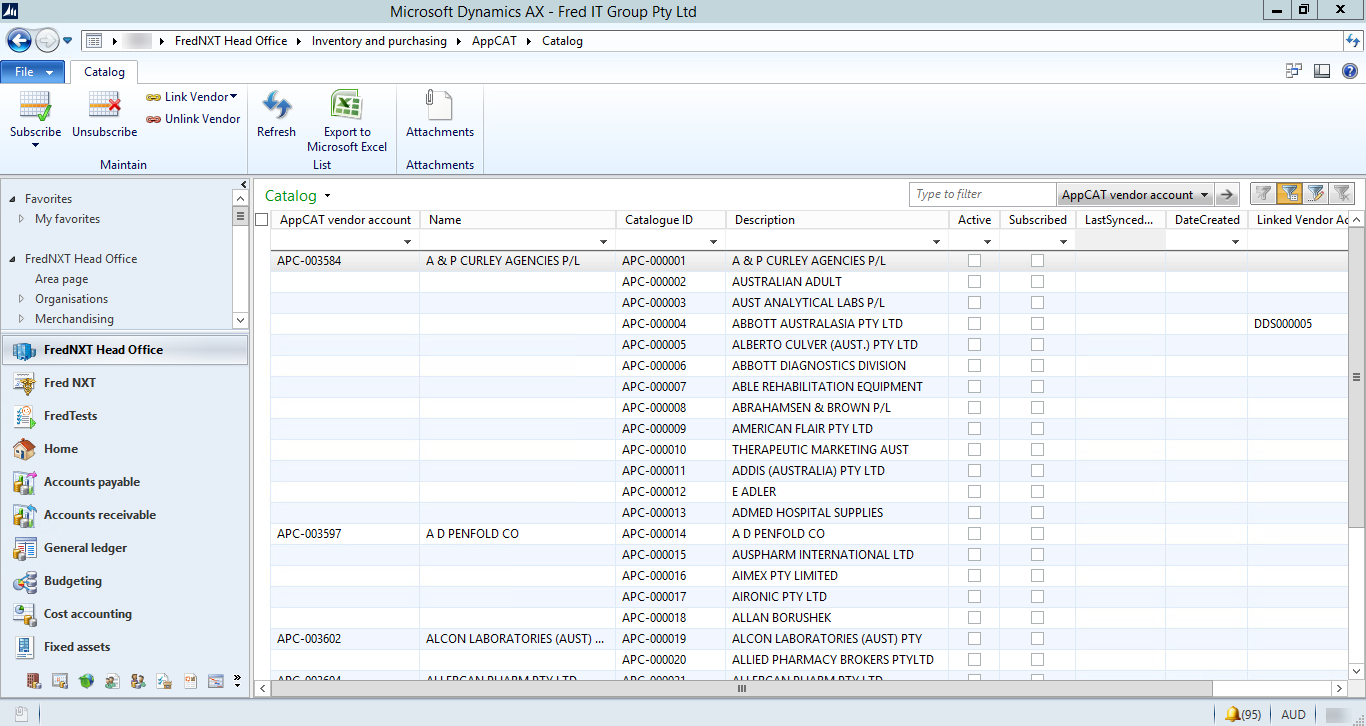1366x726 pixels.
Task: Tick Subscribed checkbox for ABBOTT DIAGNOSTICS DIVISION
Action: tap(1037, 366)
